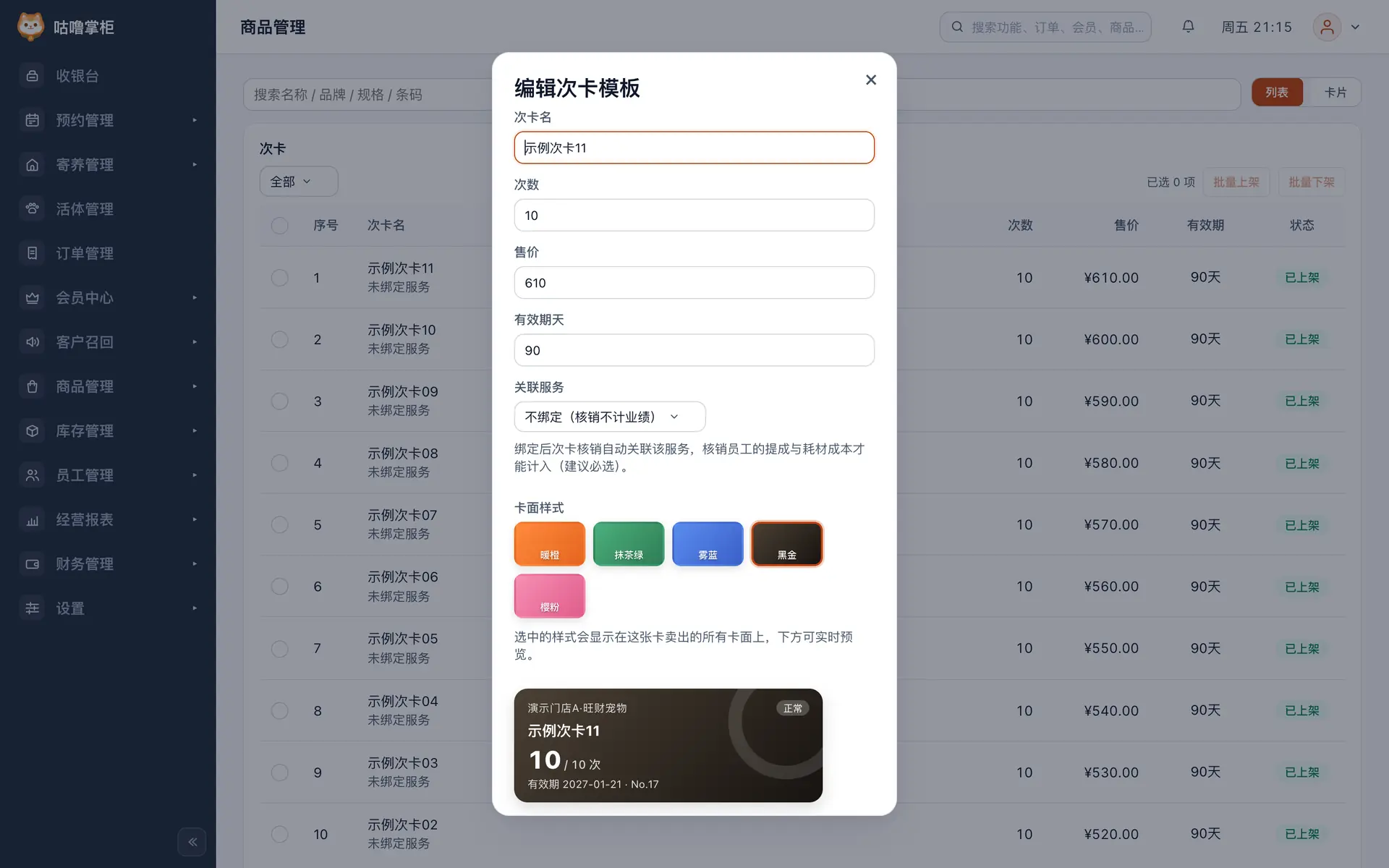Viewport: 1389px width, 868px height.
Task: Expand the 预约管理 submenu arrow
Action: pos(195,120)
